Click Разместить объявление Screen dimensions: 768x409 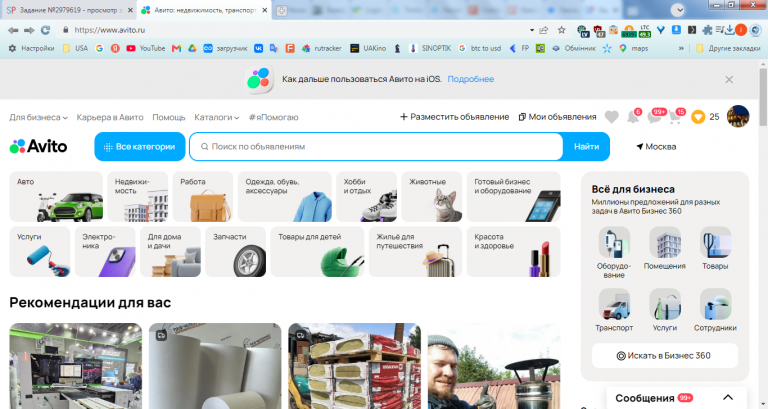coord(455,117)
